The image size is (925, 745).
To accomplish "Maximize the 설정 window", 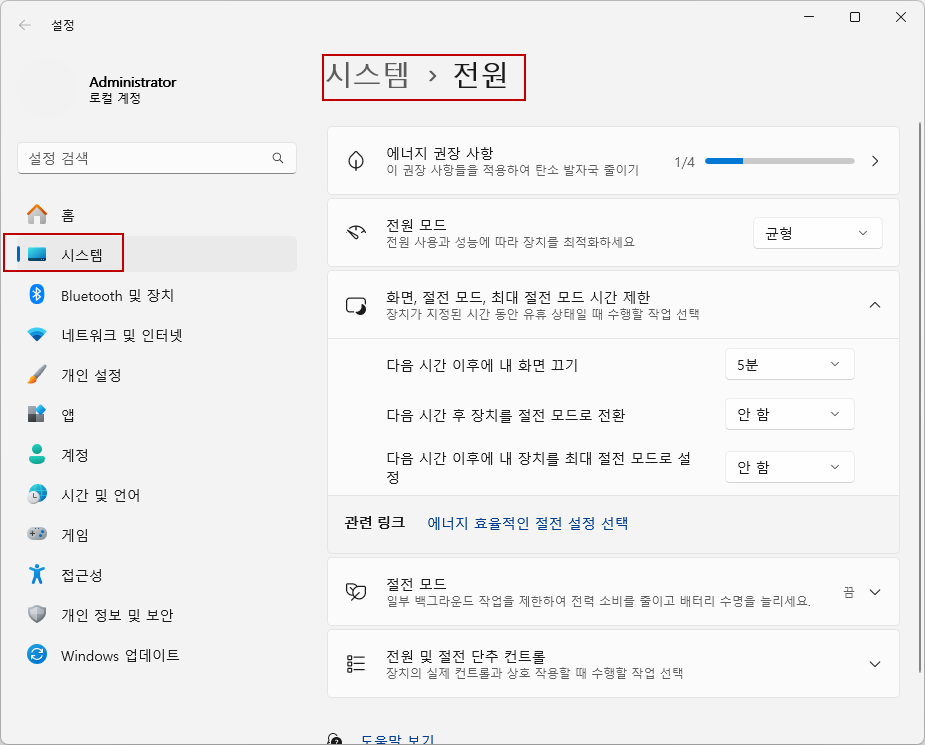I will point(854,17).
